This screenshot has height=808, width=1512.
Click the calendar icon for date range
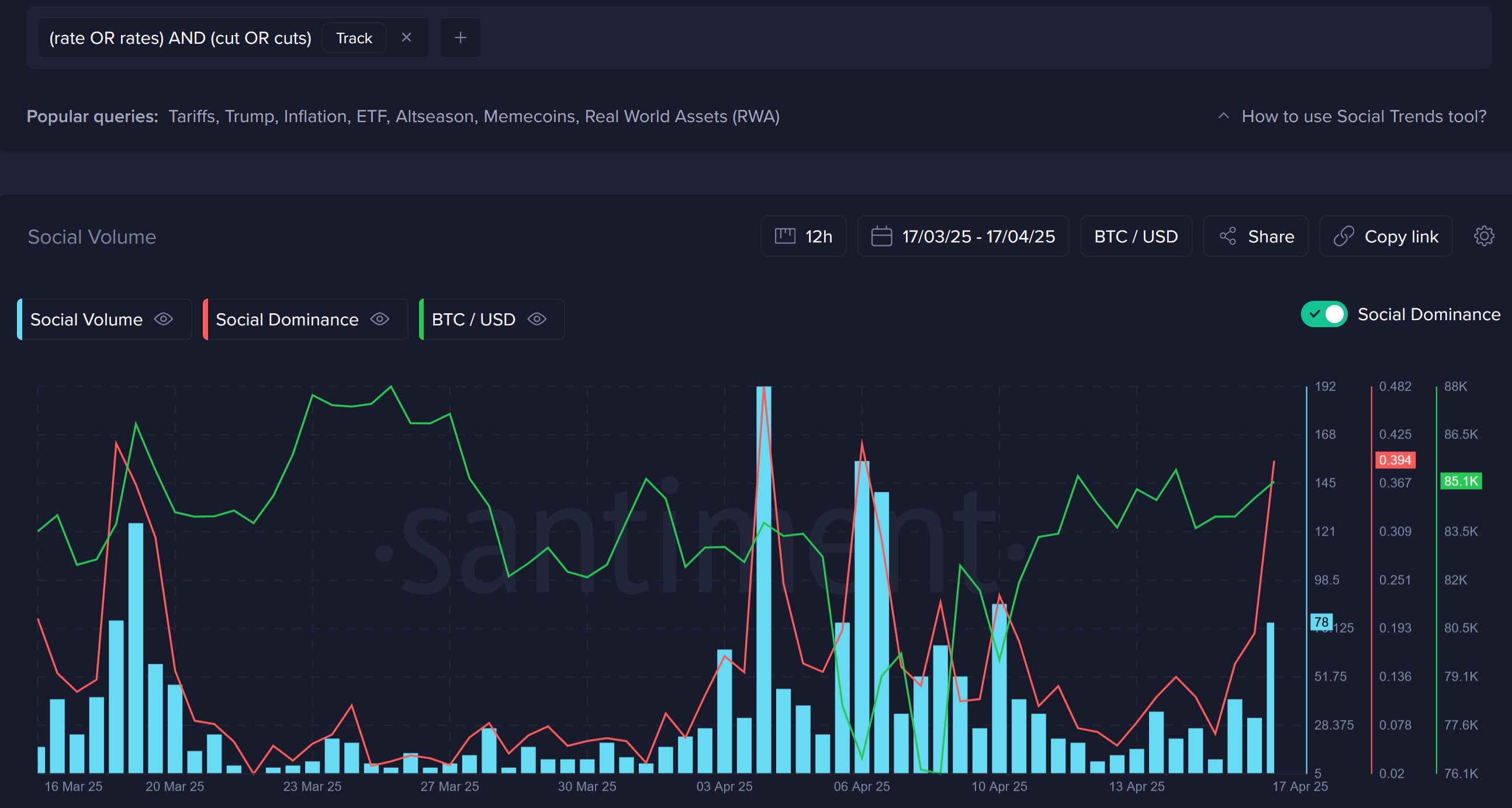(881, 236)
